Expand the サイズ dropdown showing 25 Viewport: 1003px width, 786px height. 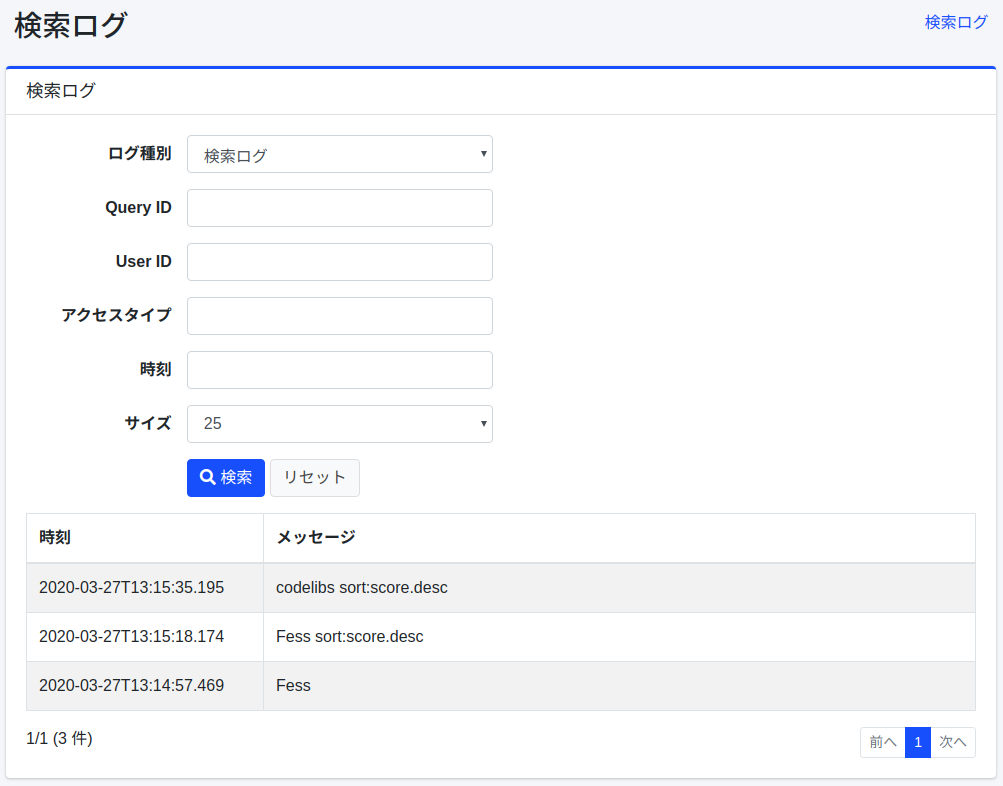pos(339,424)
